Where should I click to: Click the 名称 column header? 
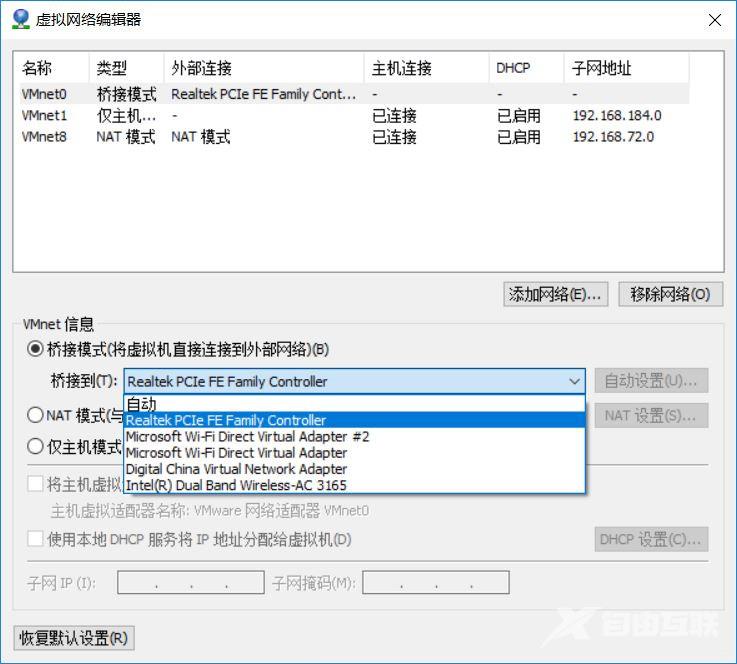click(38, 68)
